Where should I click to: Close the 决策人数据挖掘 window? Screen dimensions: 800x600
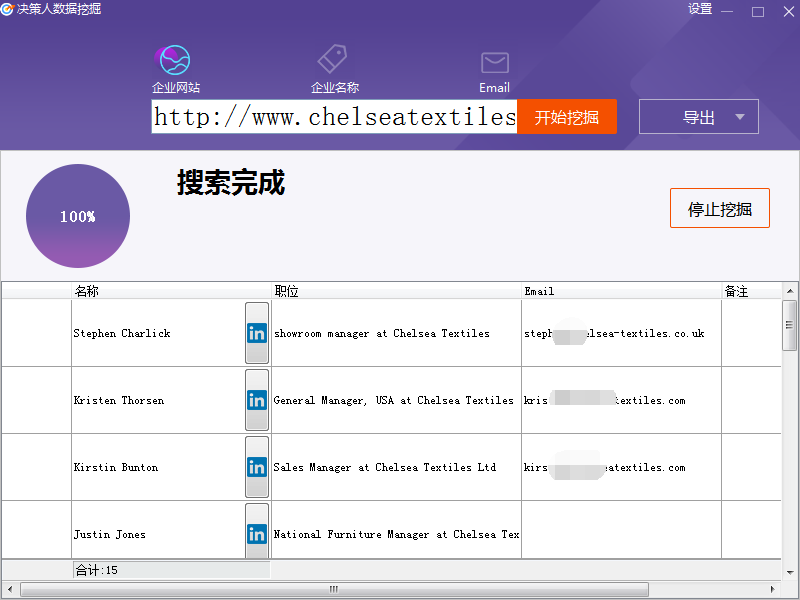pos(789,11)
